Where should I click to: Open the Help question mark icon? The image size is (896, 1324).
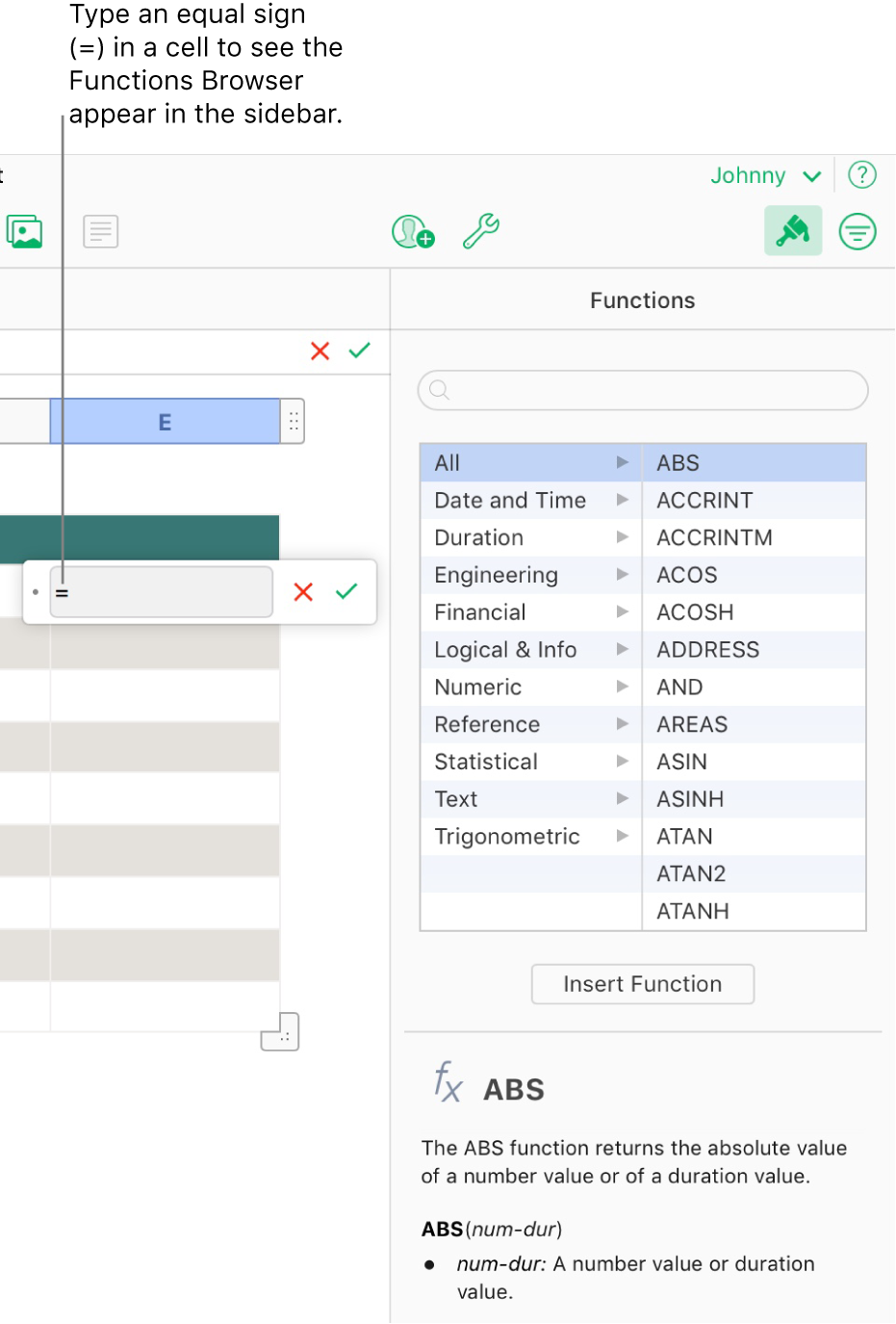(x=861, y=175)
